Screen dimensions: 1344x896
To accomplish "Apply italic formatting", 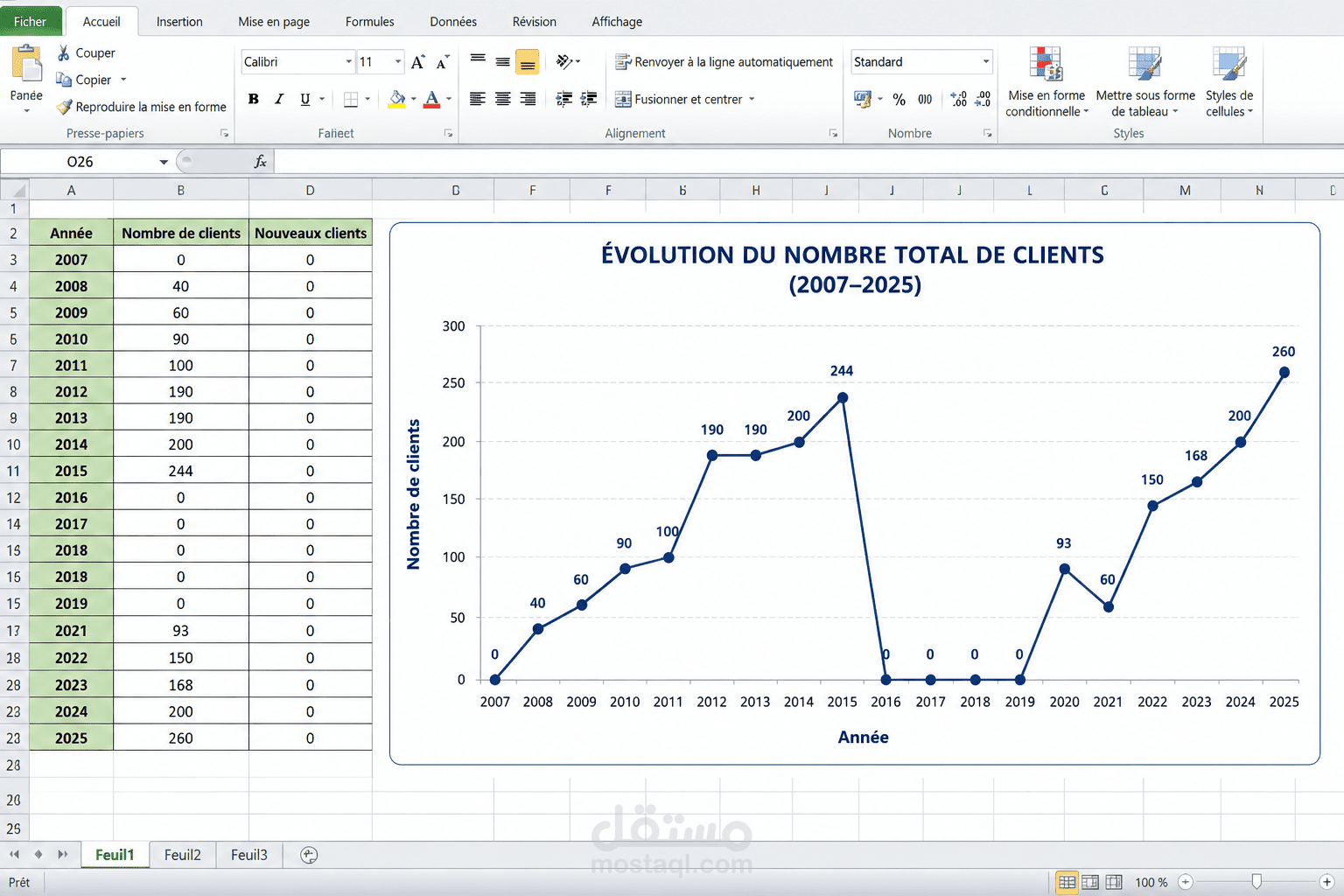I will coord(279,99).
